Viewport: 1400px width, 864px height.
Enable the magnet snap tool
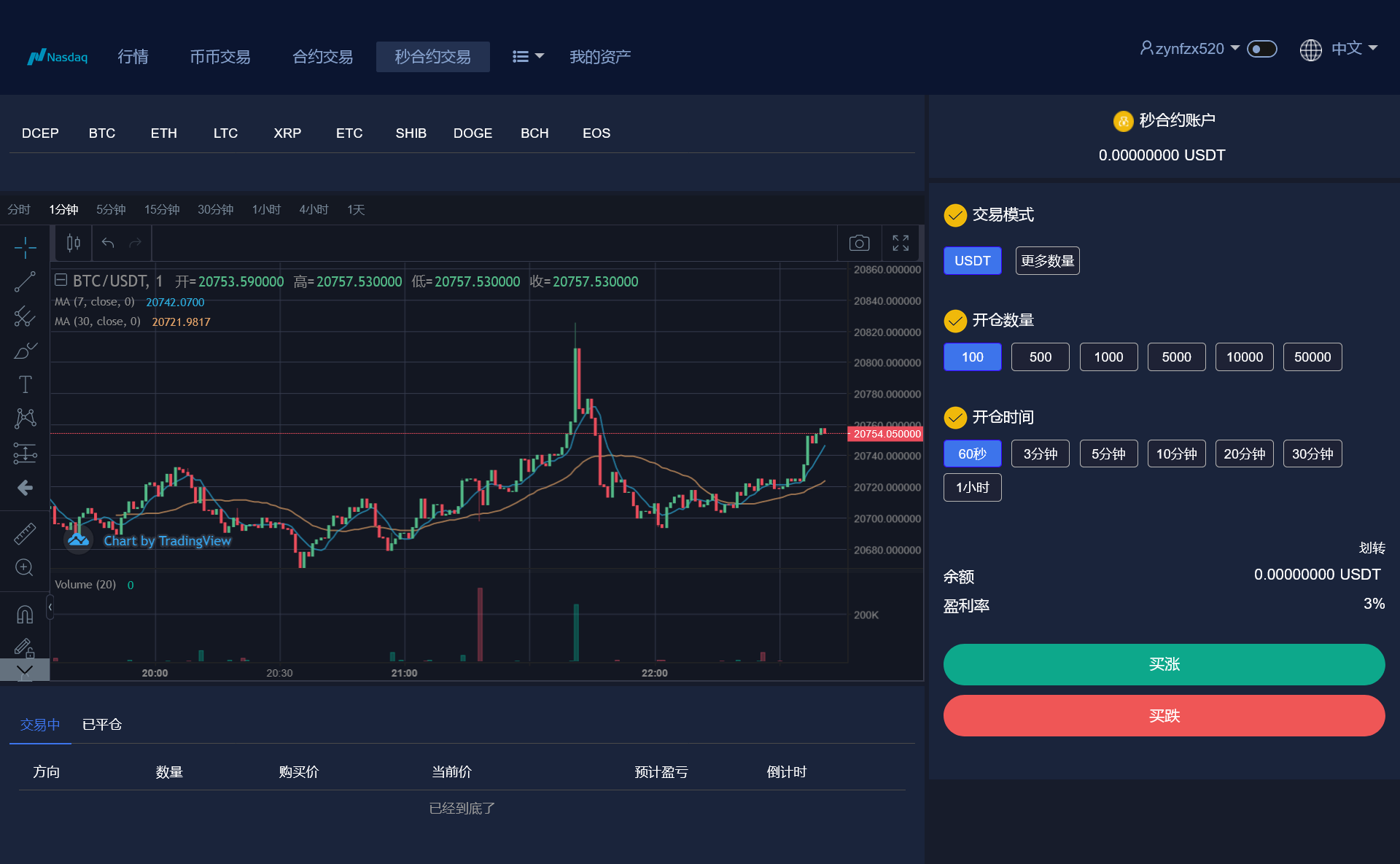tap(25, 614)
